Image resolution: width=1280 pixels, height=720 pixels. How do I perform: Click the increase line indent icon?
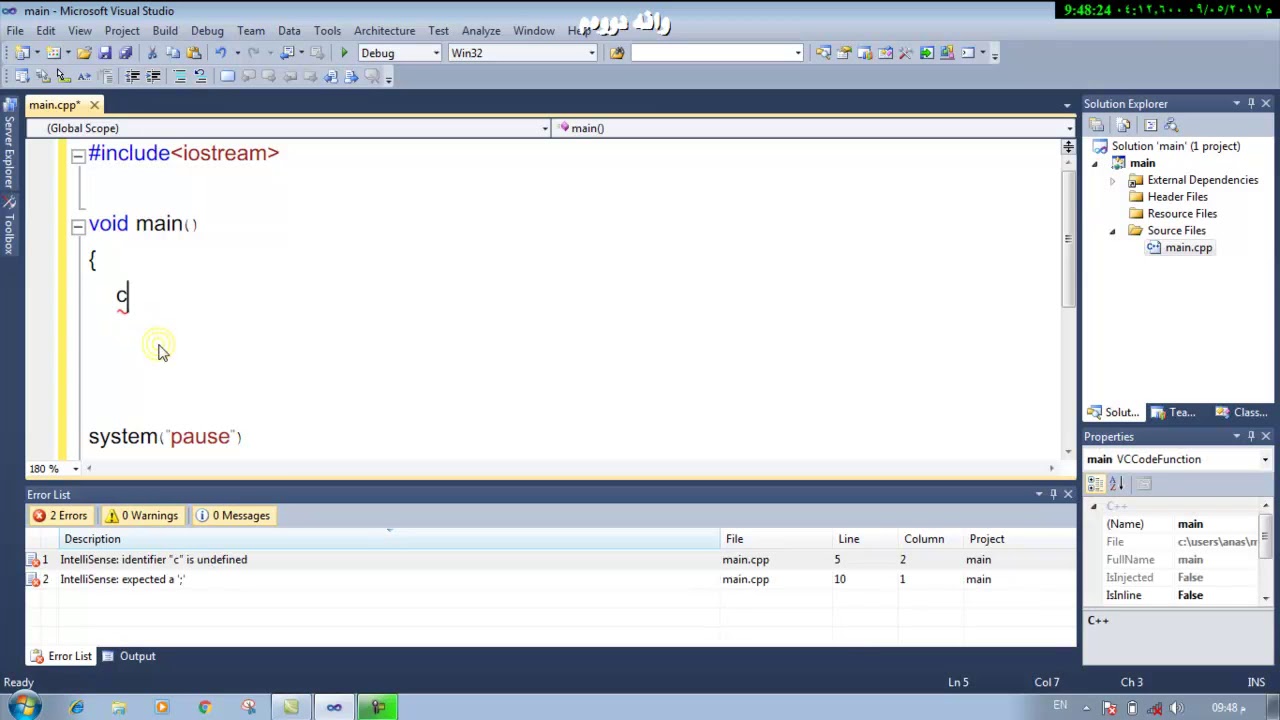(x=153, y=76)
